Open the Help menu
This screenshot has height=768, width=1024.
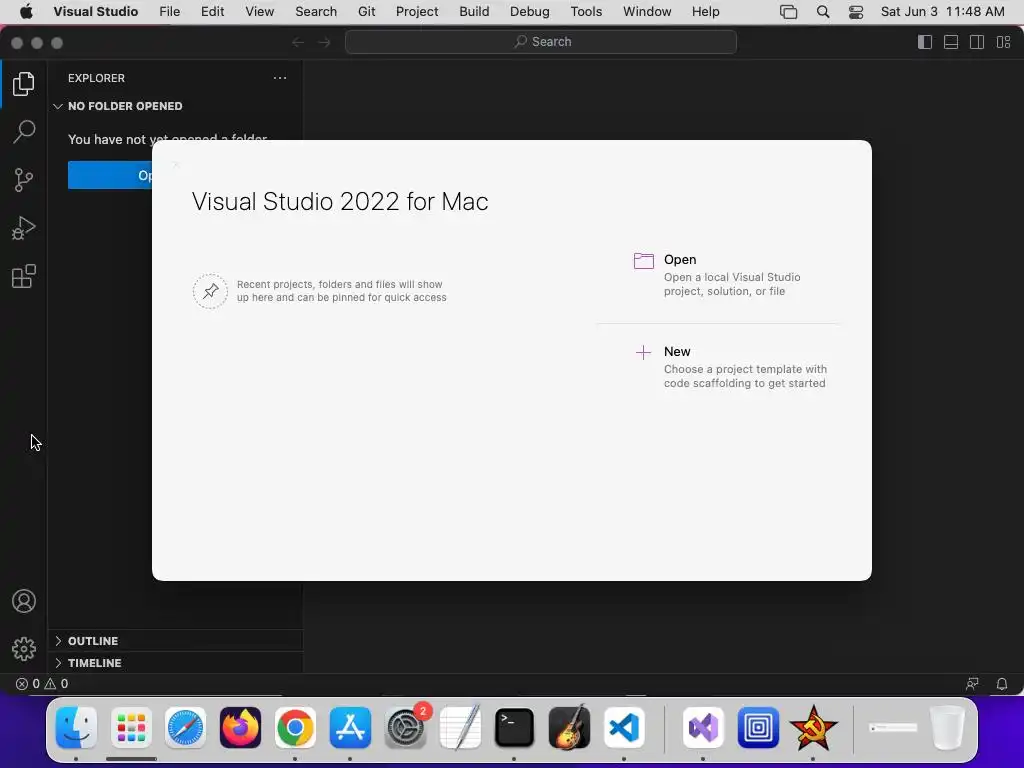[x=705, y=12]
